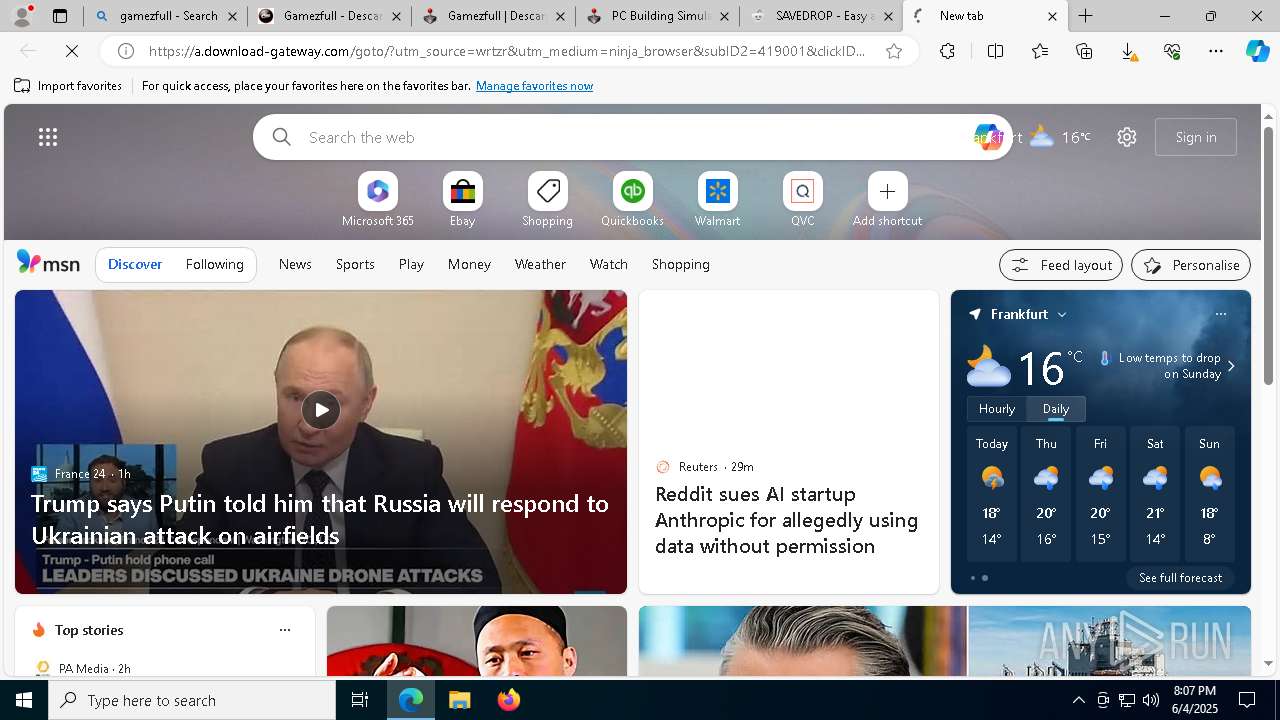Open the Weather section
1280x720 pixels.
[540, 264]
